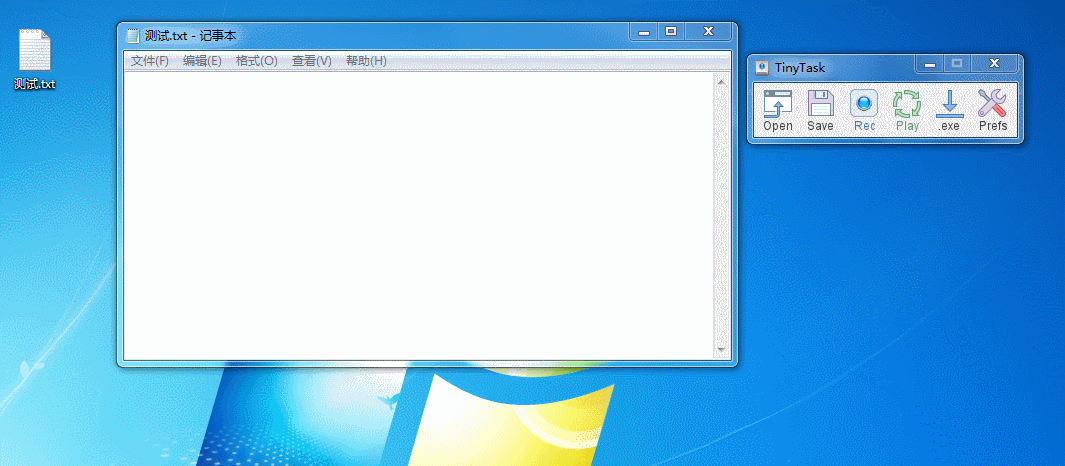
Task: Save the recording using TinyTask Save icon
Action: 820,111
